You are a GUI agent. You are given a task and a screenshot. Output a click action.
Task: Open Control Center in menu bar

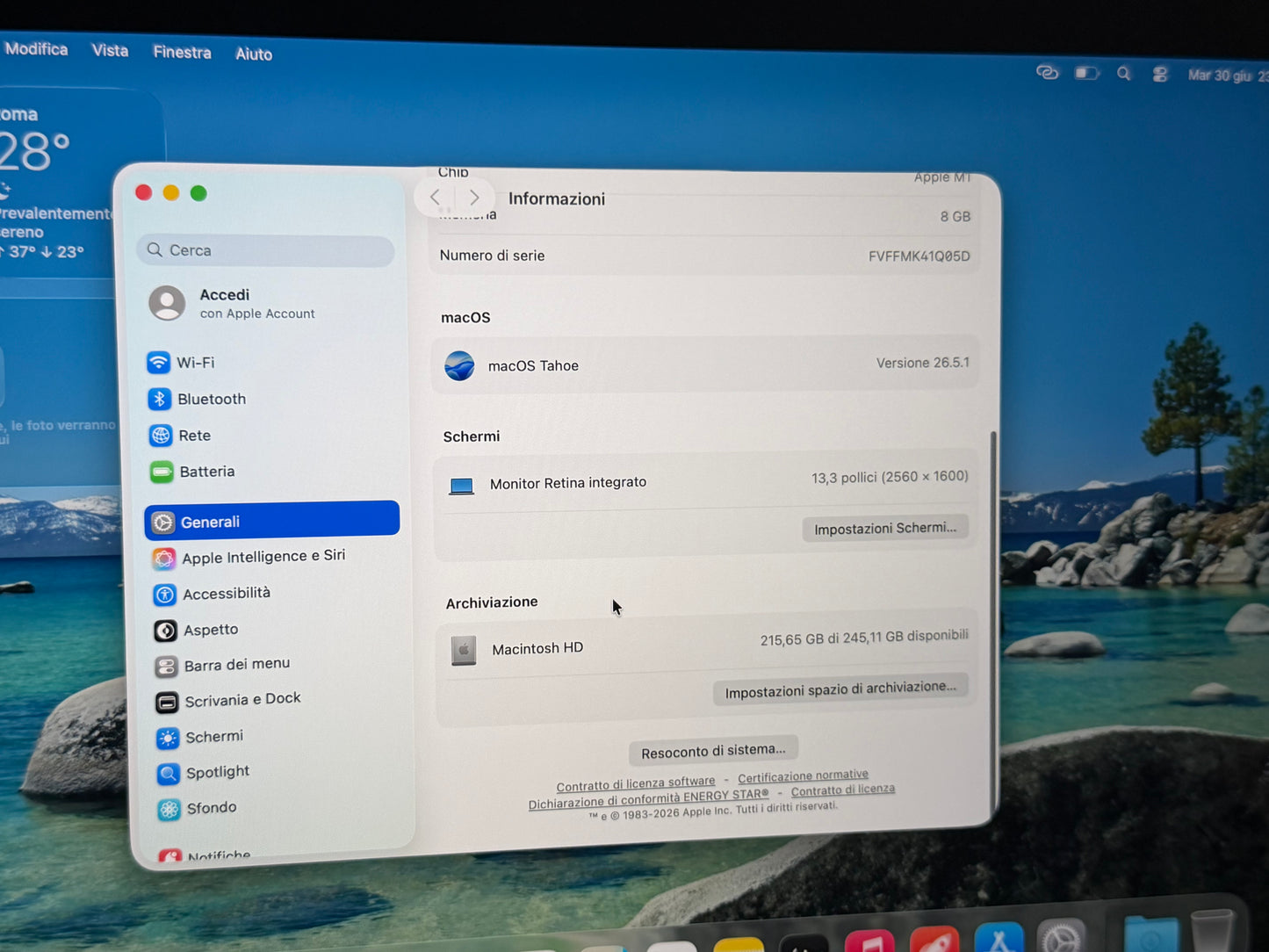(1160, 75)
